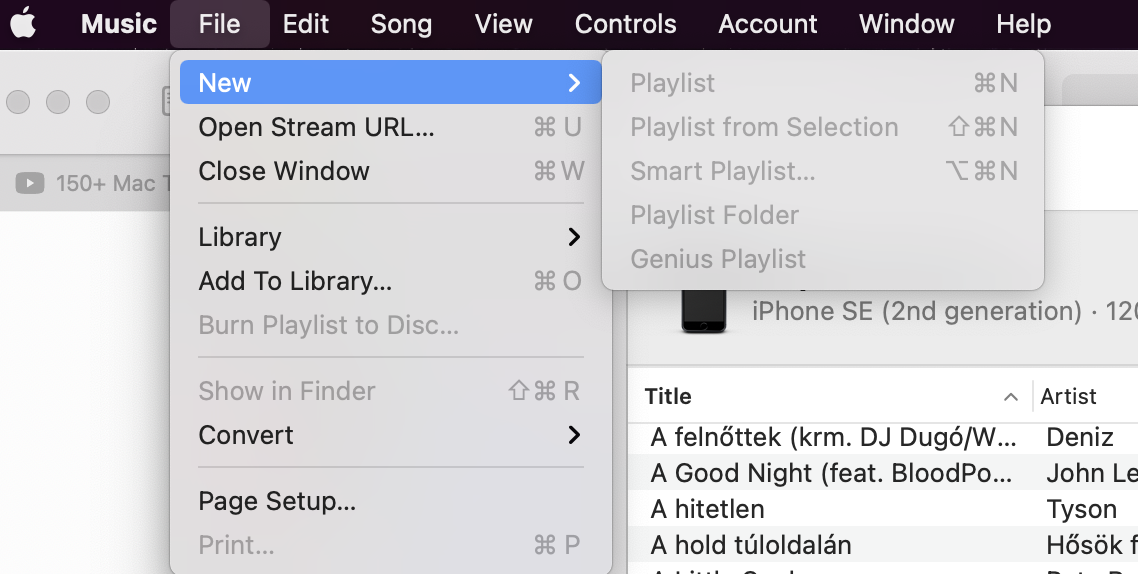The image size is (1138, 574).
Task: Choose Add To Library option
Action: tap(295, 281)
